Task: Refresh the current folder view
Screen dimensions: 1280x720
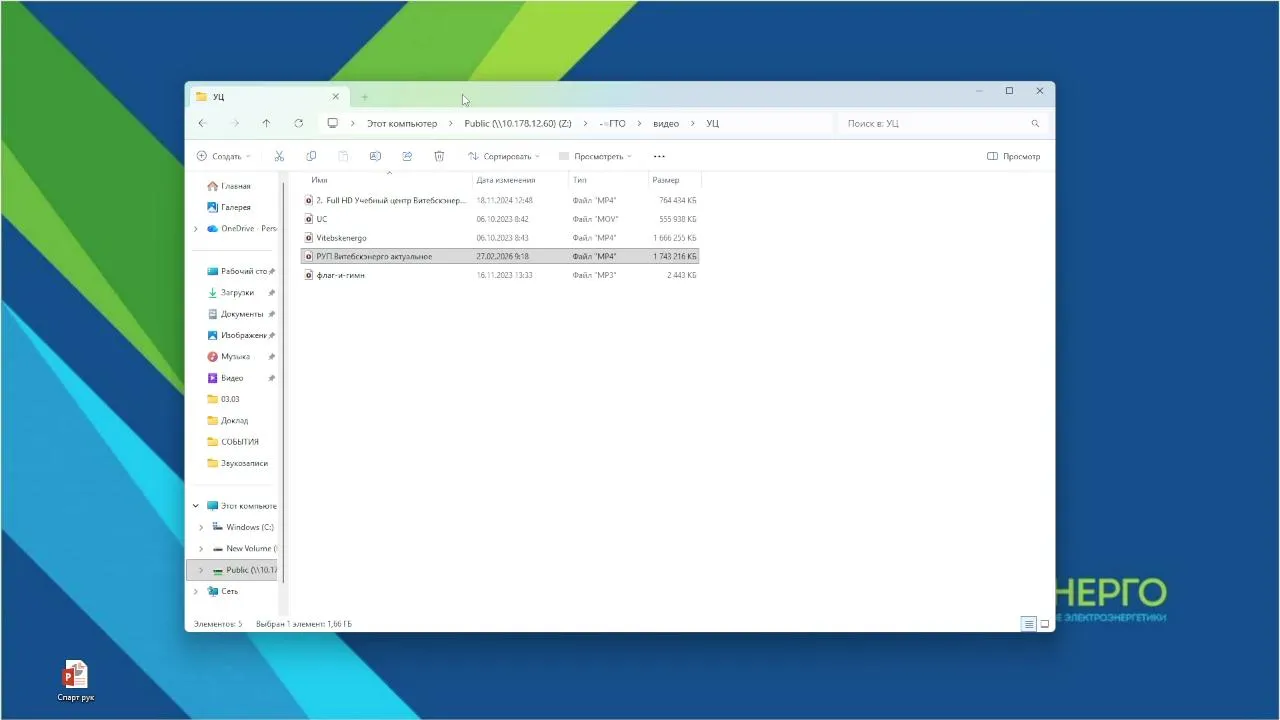Action: pyautogui.click(x=298, y=123)
